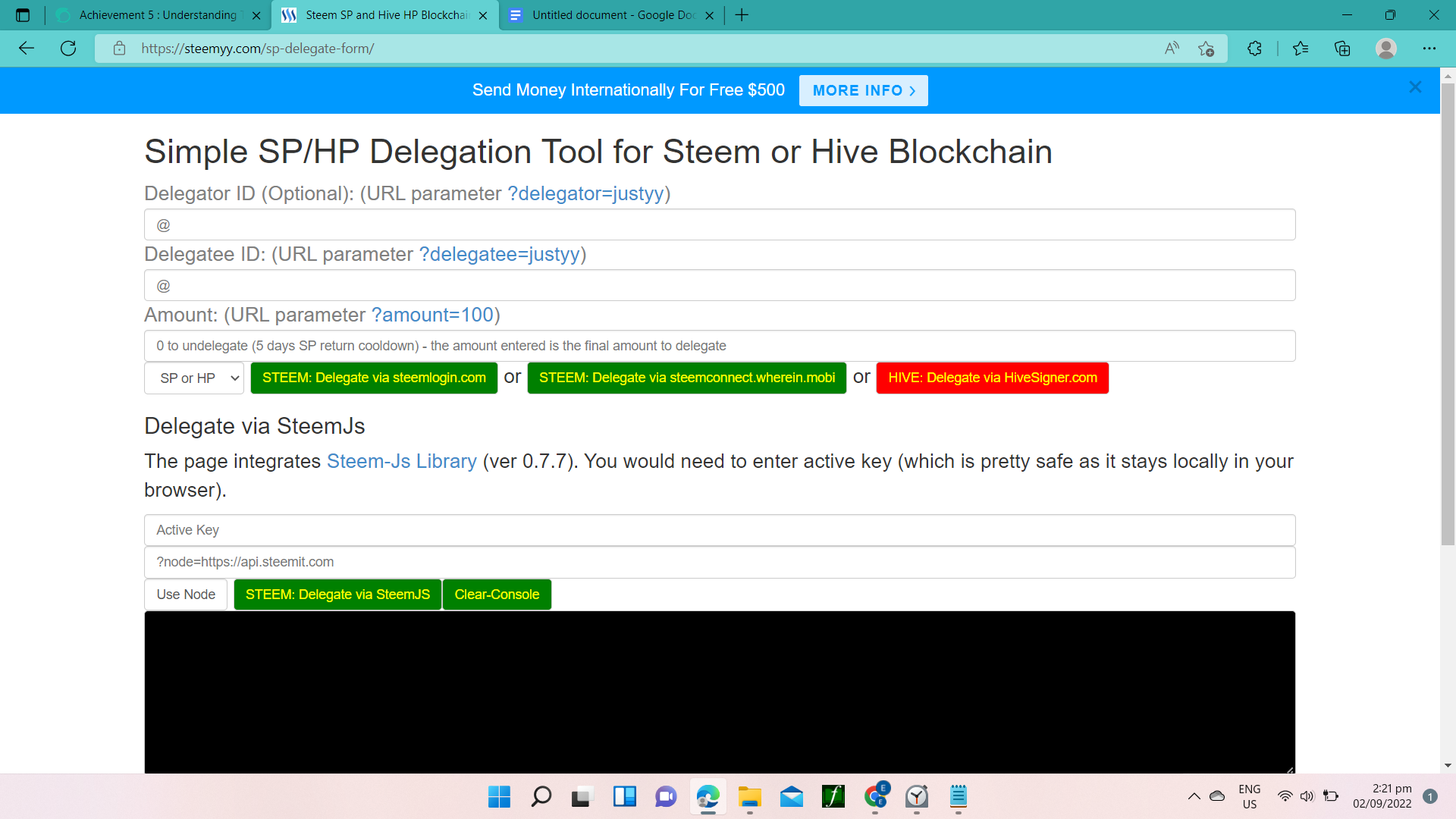Focus the Amount input field
Image resolution: width=1456 pixels, height=819 pixels.
(x=720, y=346)
